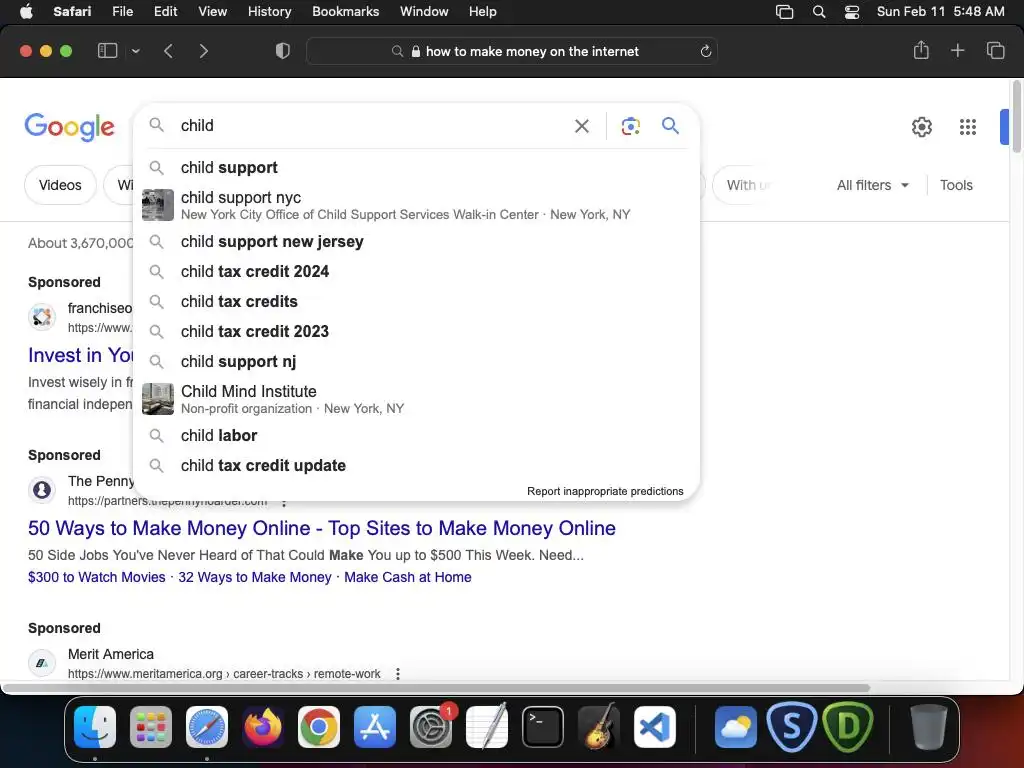This screenshot has width=1024, height=768.
Task: Open System Settings from the Dock
Action: coord(431,727)
